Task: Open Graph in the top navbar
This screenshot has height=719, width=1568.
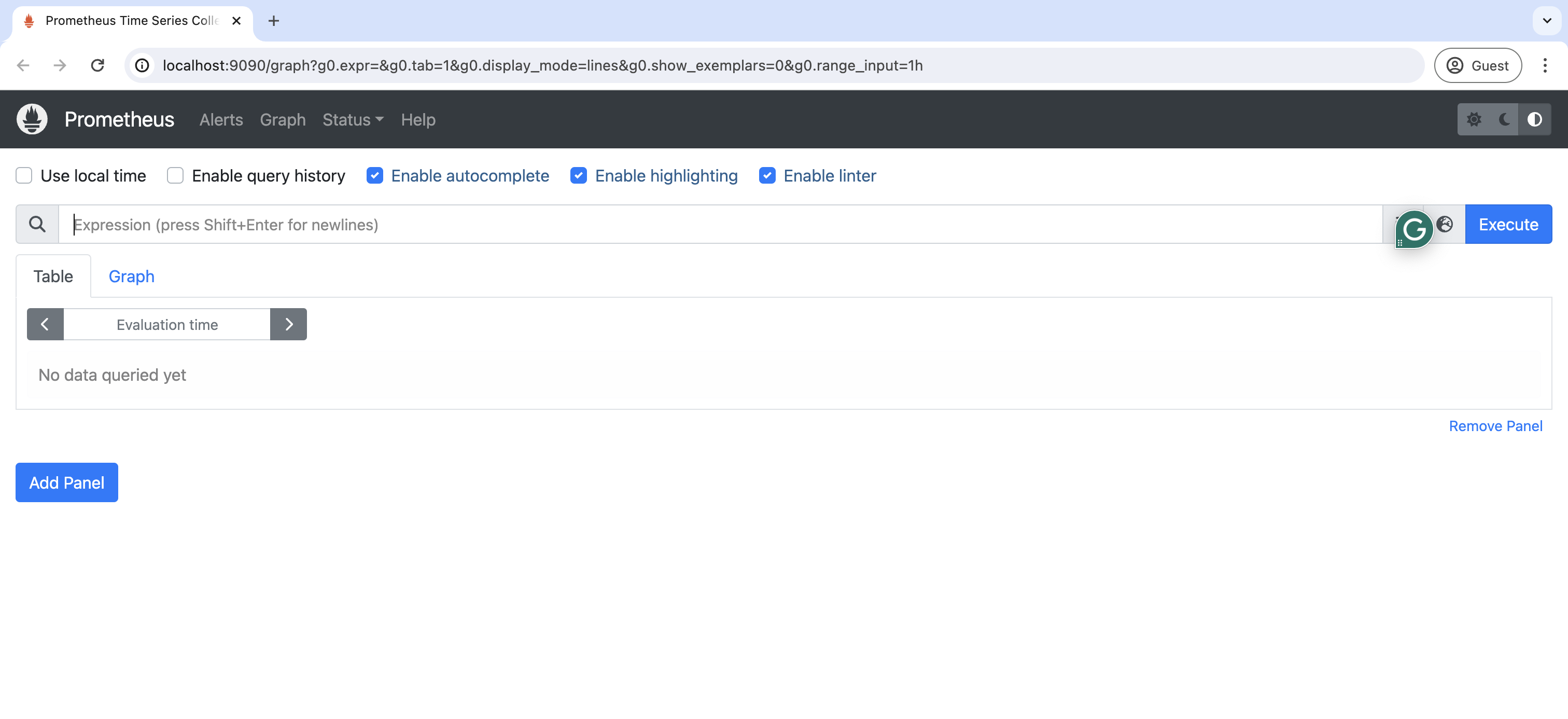Action: coord(283,119)
